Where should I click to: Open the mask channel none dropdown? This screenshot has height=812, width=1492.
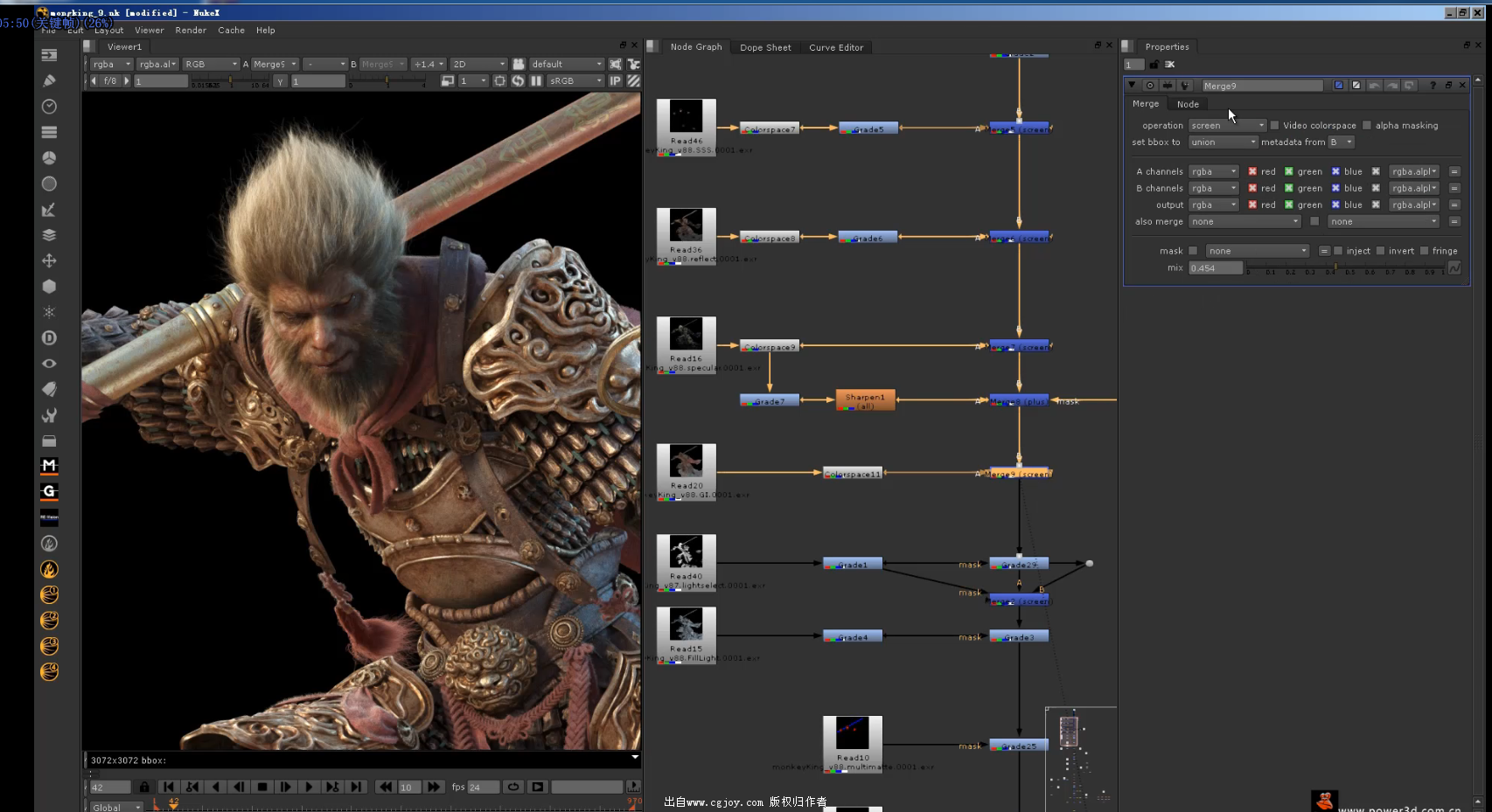1258,251
